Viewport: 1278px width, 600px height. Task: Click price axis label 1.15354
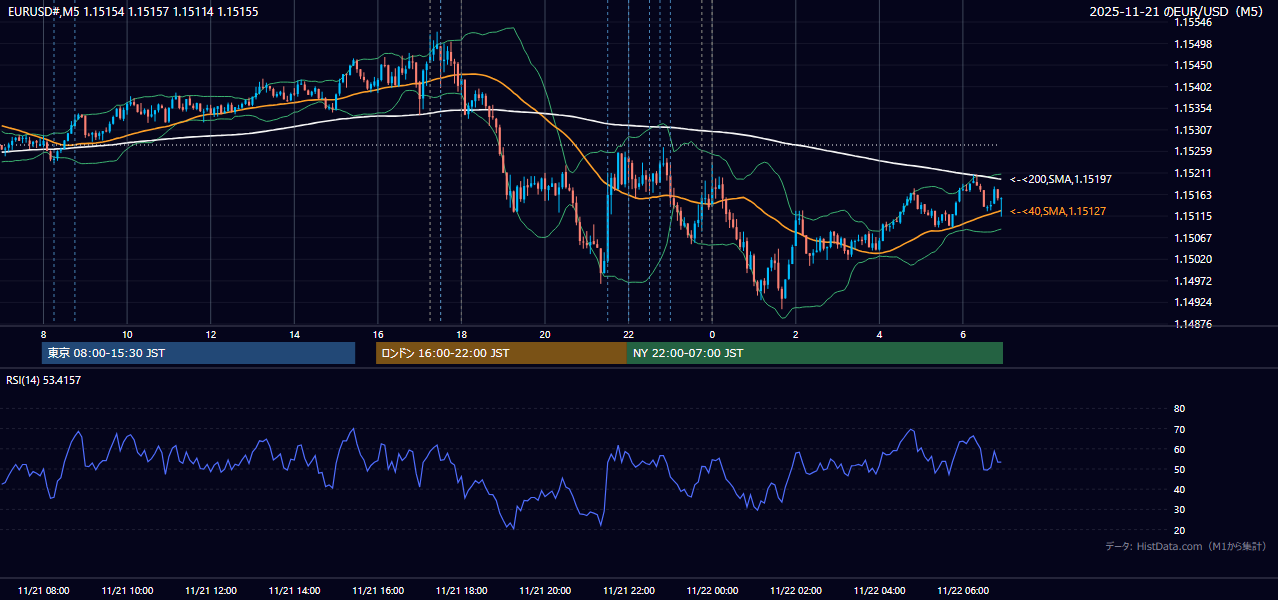(1193, 108)
